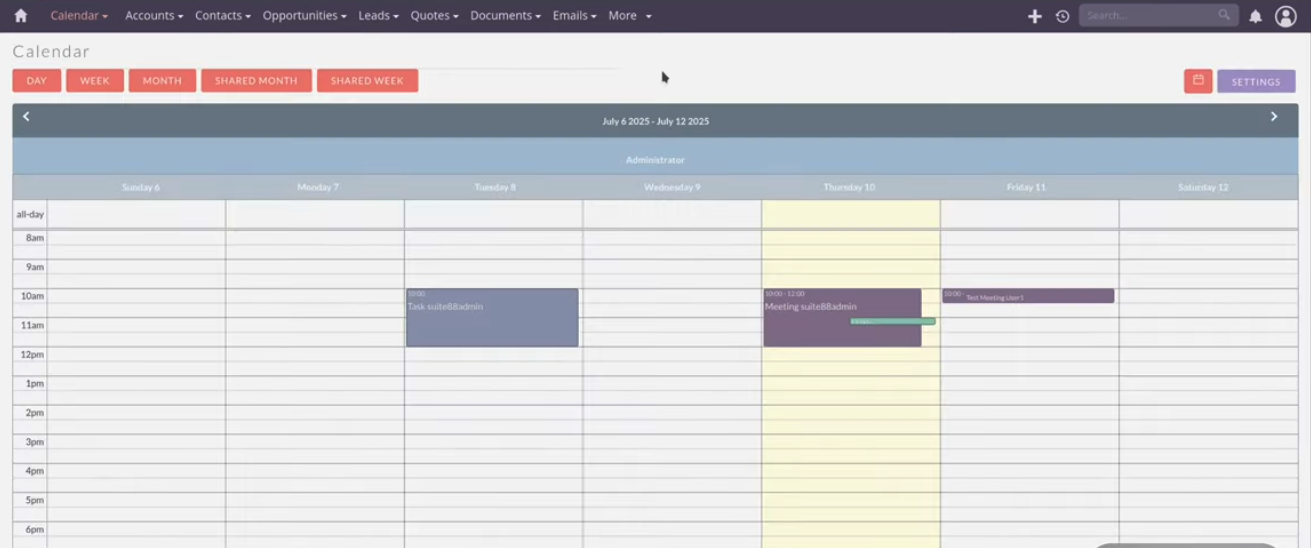Switch to Shared Month view
Image resolution: width=1311 pixels, height=548 pixels.
click(256, 81)
